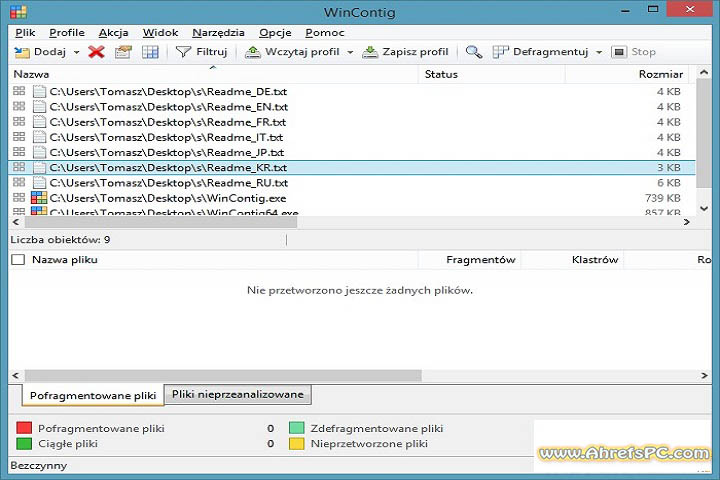Screen dimensions: 720x480
Task: Open the Opcje menu
Action: [275, 33]
